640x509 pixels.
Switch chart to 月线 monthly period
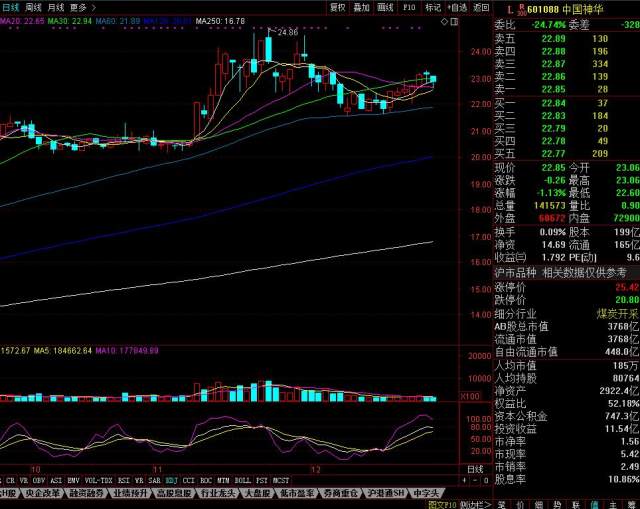click(x=56, y=7)
